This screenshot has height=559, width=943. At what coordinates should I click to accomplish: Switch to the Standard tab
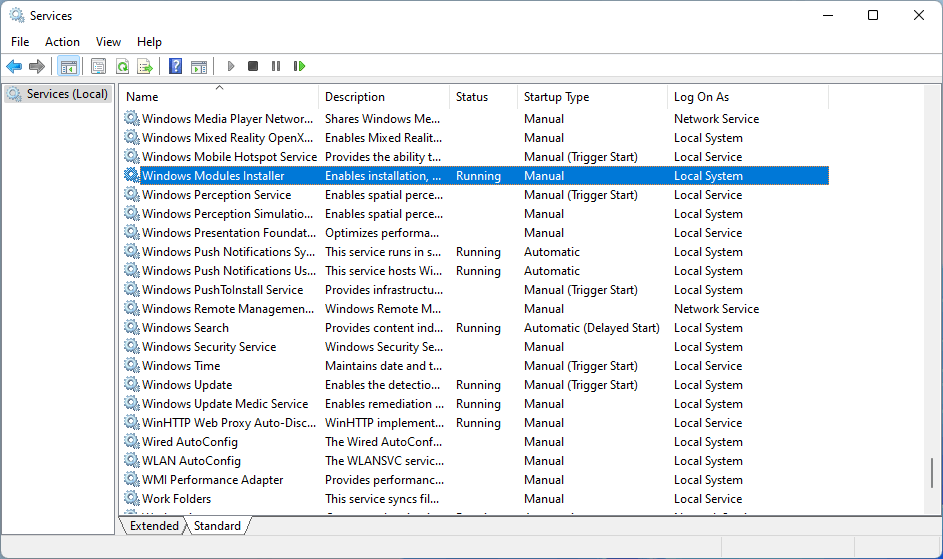point(217,526)
